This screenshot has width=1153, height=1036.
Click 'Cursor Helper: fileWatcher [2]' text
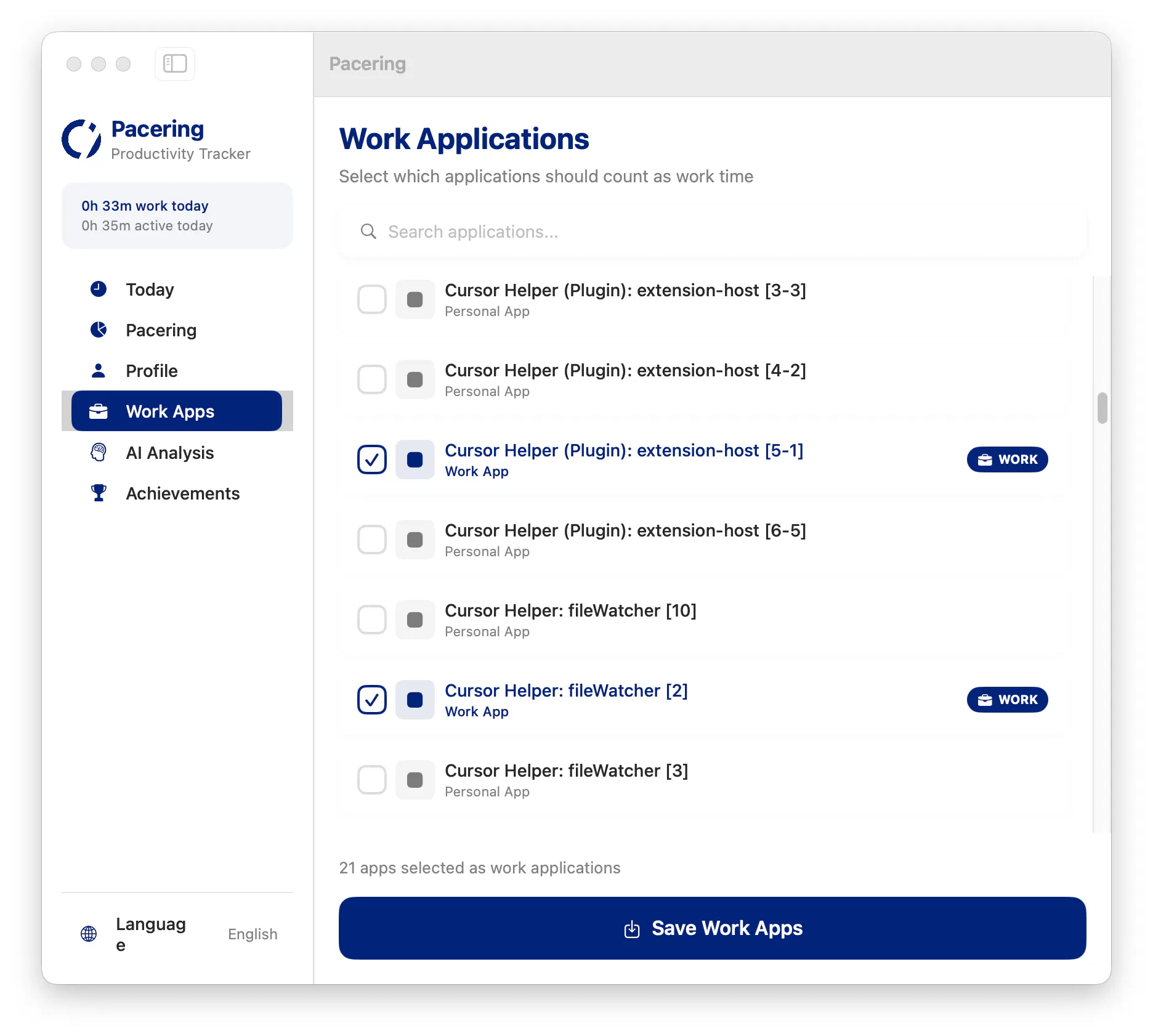(566, 690)
